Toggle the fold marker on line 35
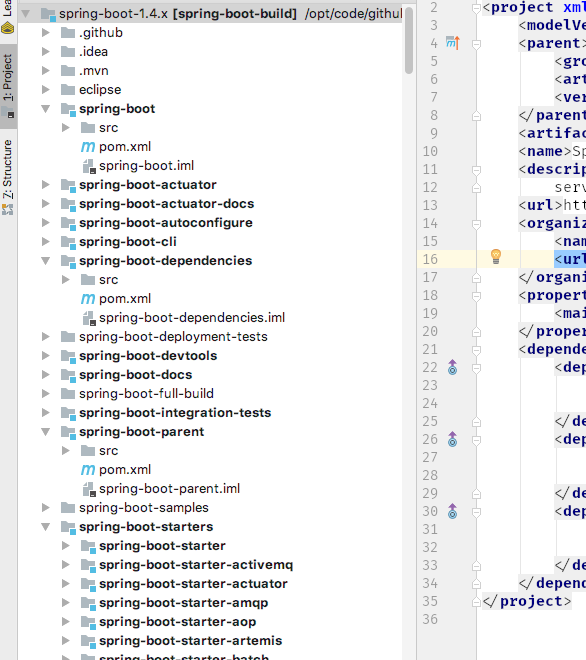The height and width of the screenshot is (660, 586). [x=477, y=602]
